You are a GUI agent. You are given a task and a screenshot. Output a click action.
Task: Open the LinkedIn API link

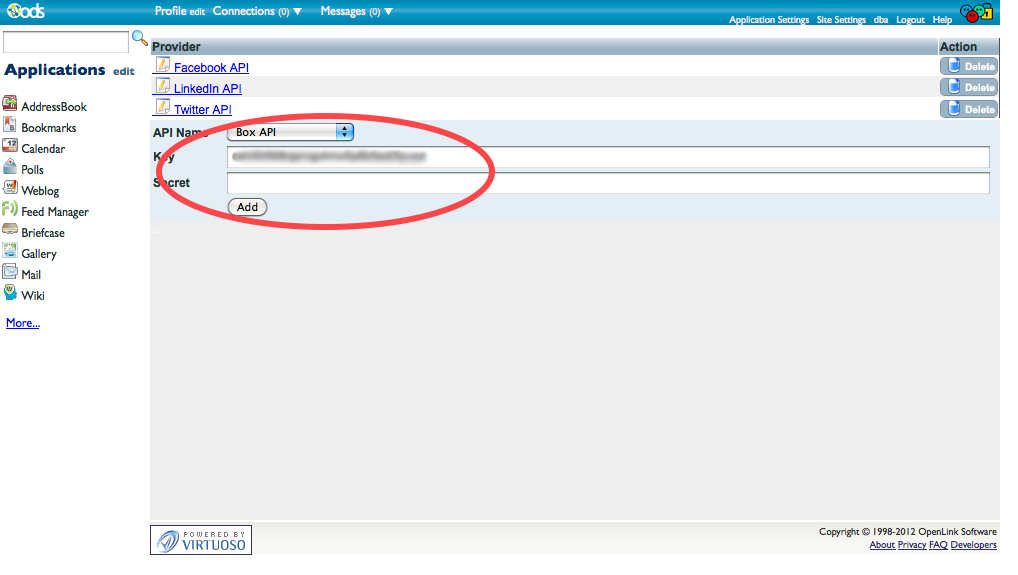pos(207,89)
